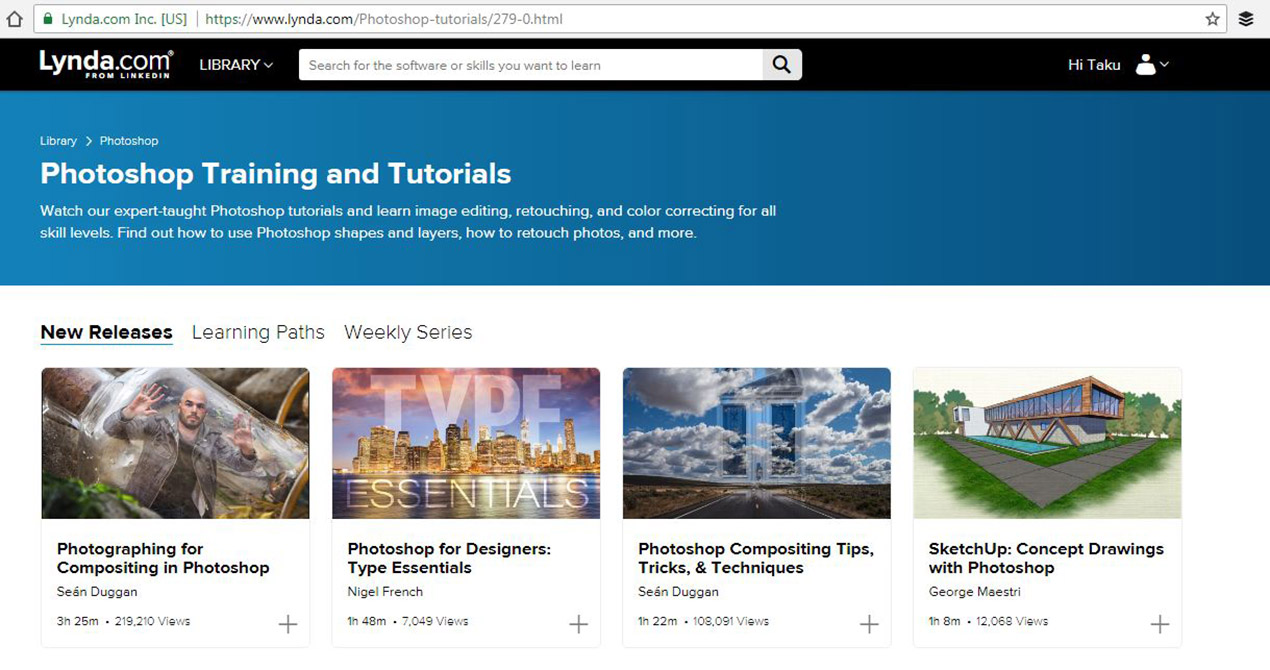Add Photographing for Compositing to playlist
Image resolution: width=1270 pixels, height=670 pixels.
(x=288, y=624)
